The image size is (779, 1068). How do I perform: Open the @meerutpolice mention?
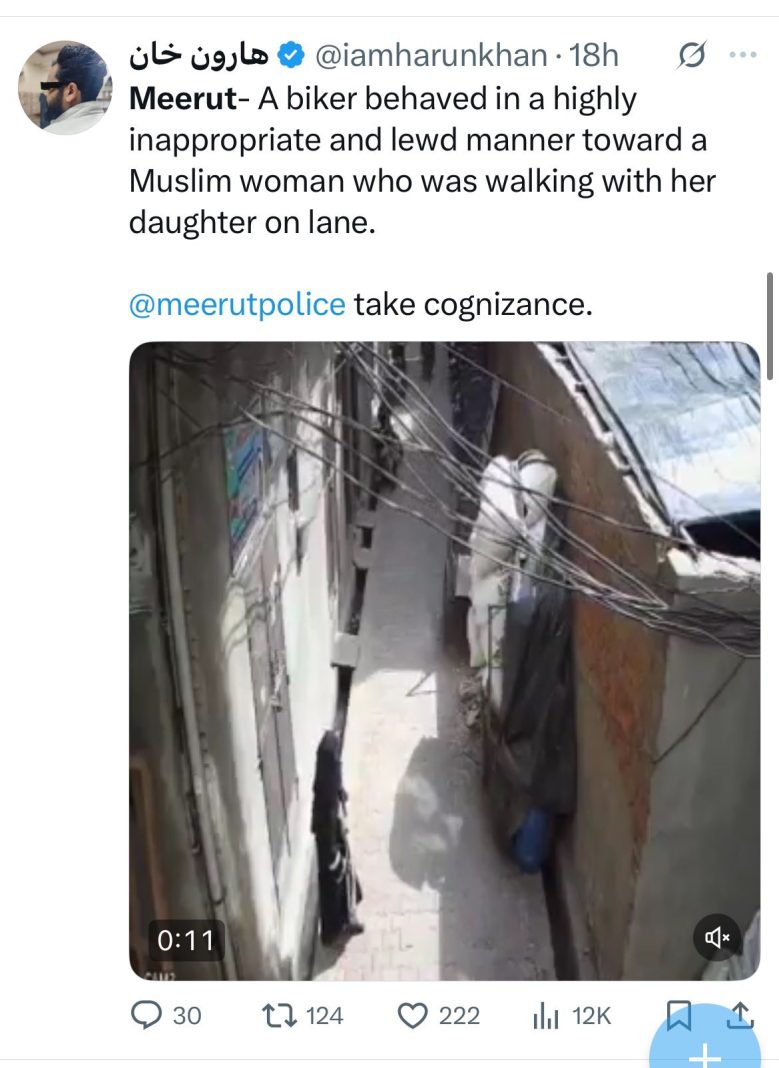237,304
